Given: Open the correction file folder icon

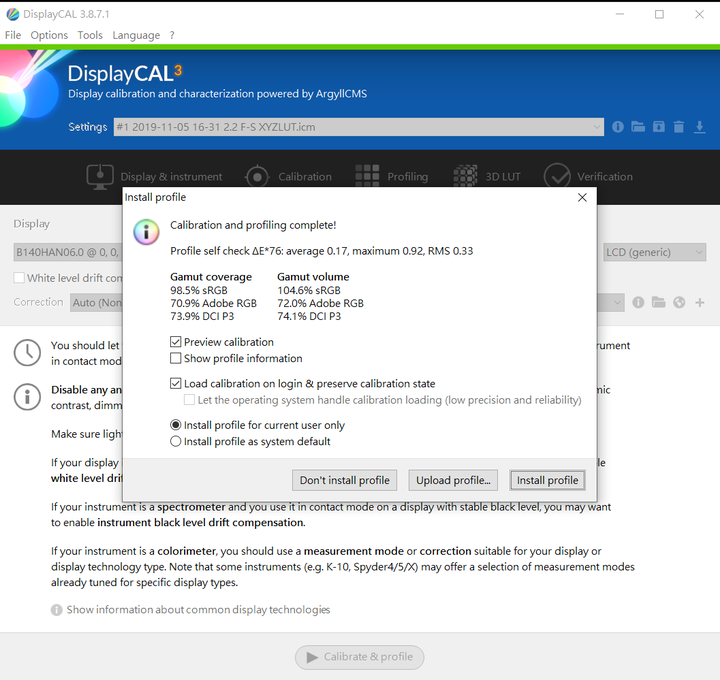Looking at the screenshot, I should click(x=658, y=302).
